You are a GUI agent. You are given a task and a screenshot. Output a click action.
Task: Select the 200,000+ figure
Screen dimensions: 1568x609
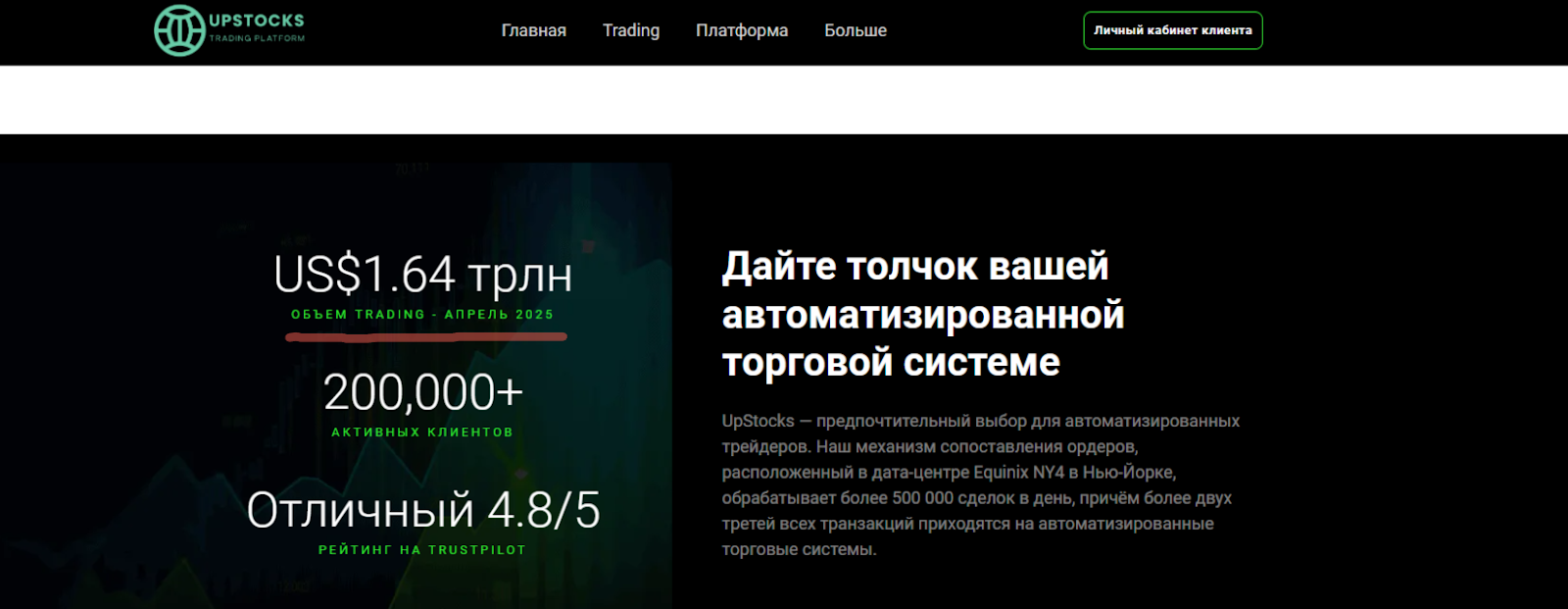[x=423, y=392]
